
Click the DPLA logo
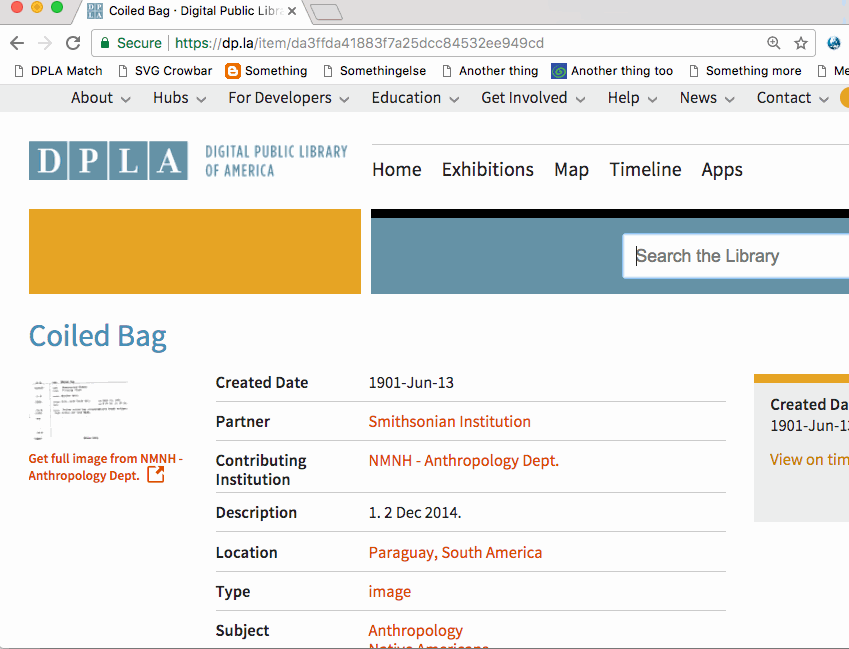tap(108, 161)
